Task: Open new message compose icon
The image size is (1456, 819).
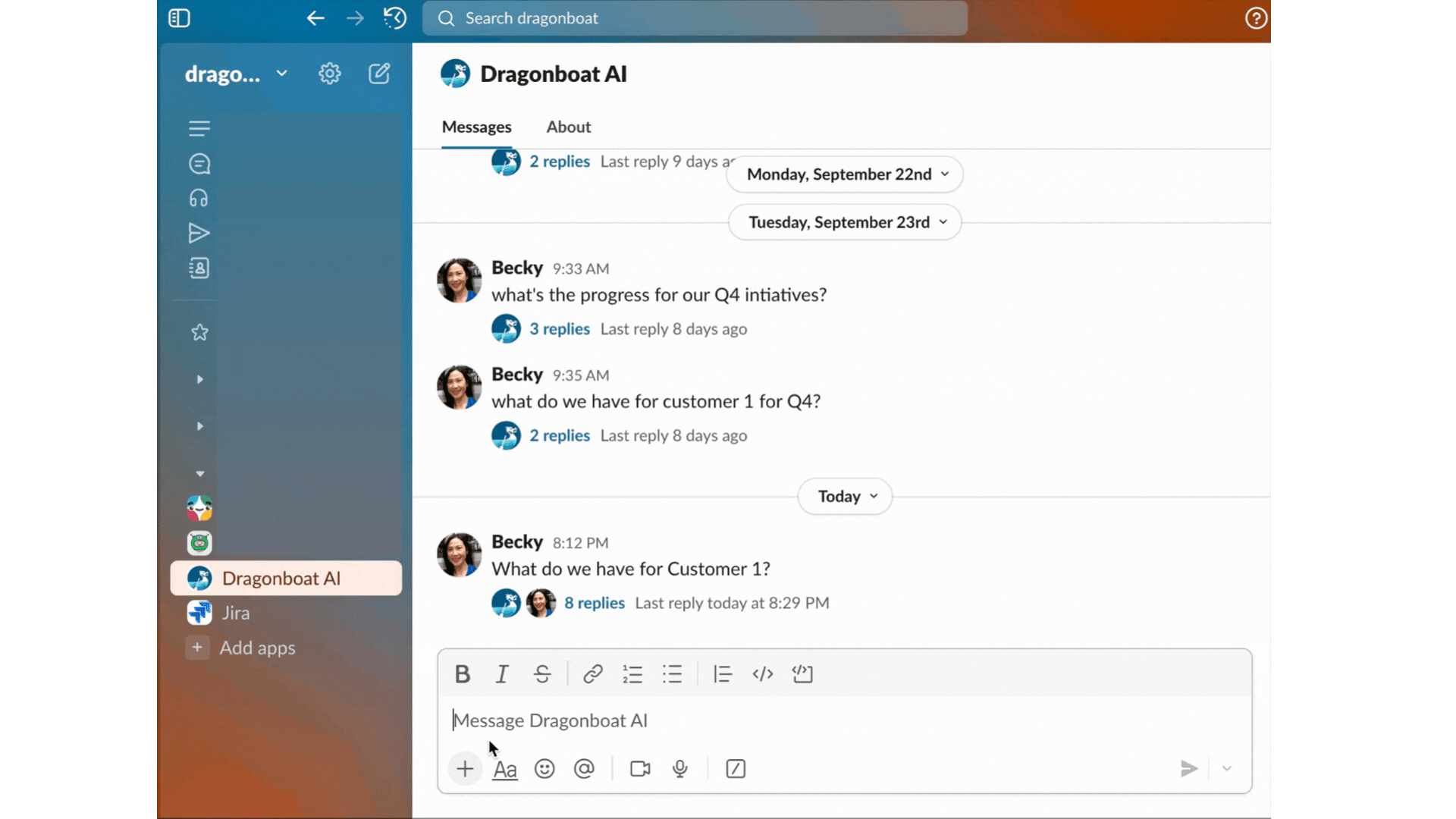Action: click(379, 74)
